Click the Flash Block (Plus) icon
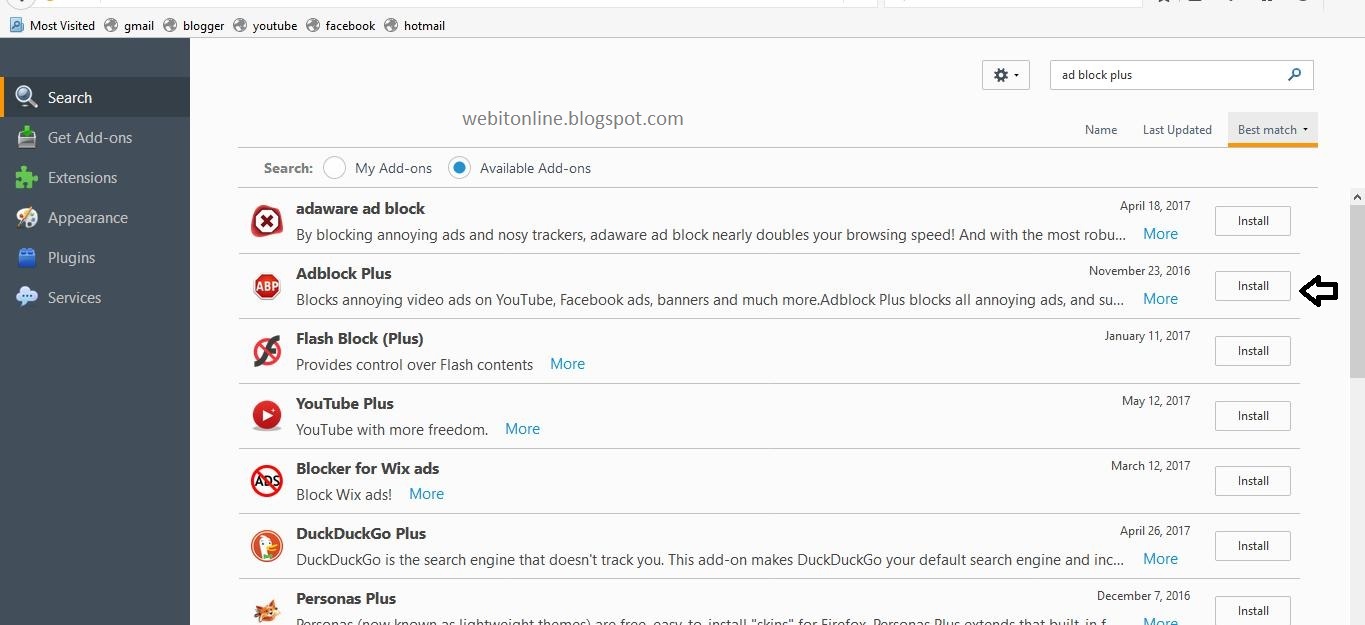The width and height of the screenshot is (1365, 625). (x=267, y=351)
